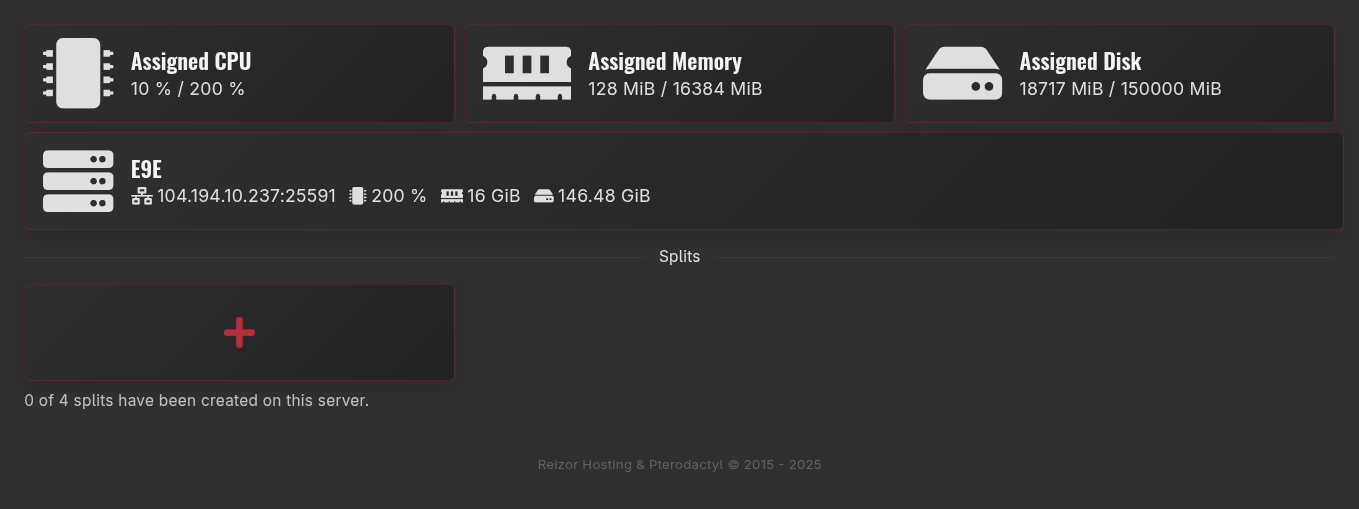Click the small CPU icon beside 200 %
The width and height of the screenshot is (1359, 509).
[x=357, y=196]
